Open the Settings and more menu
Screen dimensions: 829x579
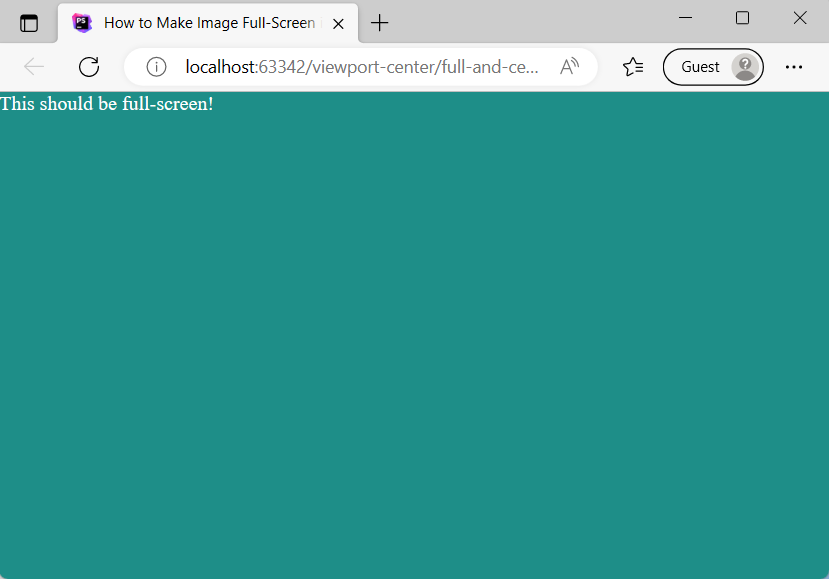tap(794, 66)
